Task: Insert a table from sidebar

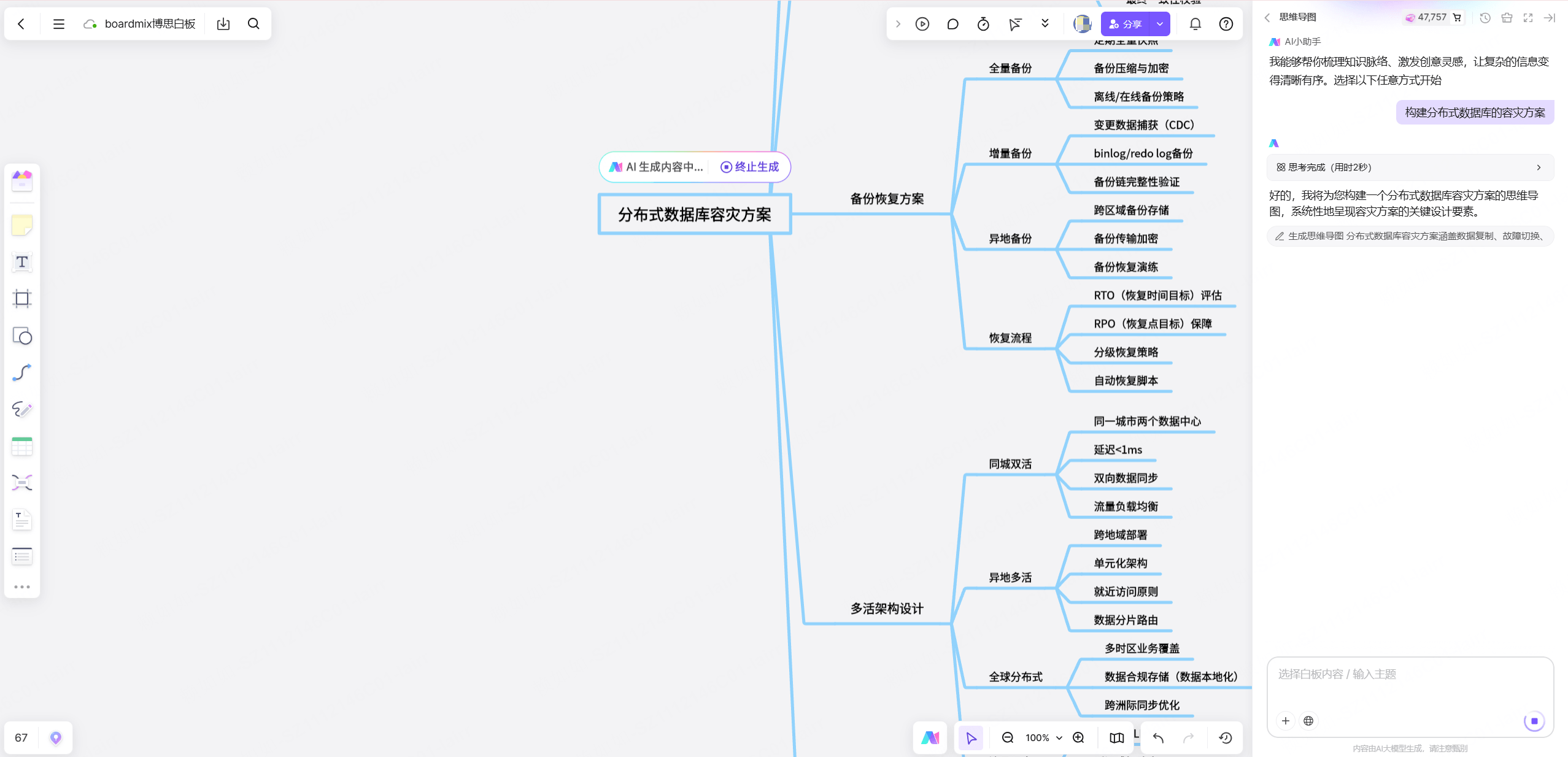Action: (22, 446)
